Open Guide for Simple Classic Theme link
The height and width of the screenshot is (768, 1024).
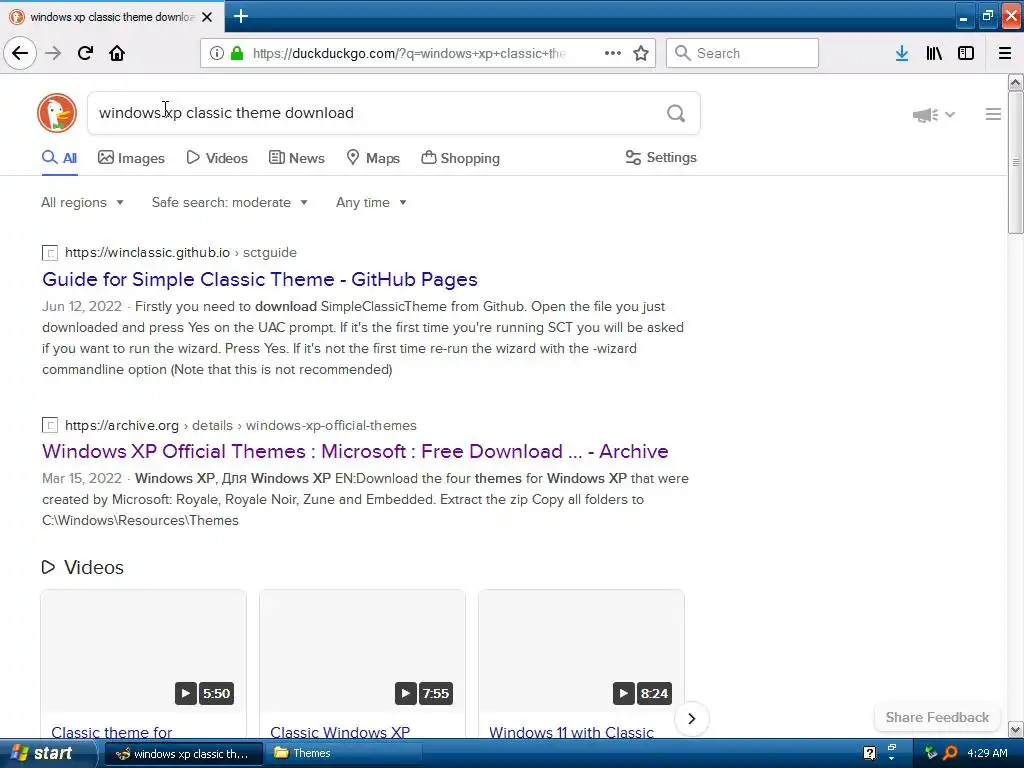coord(260,280)
